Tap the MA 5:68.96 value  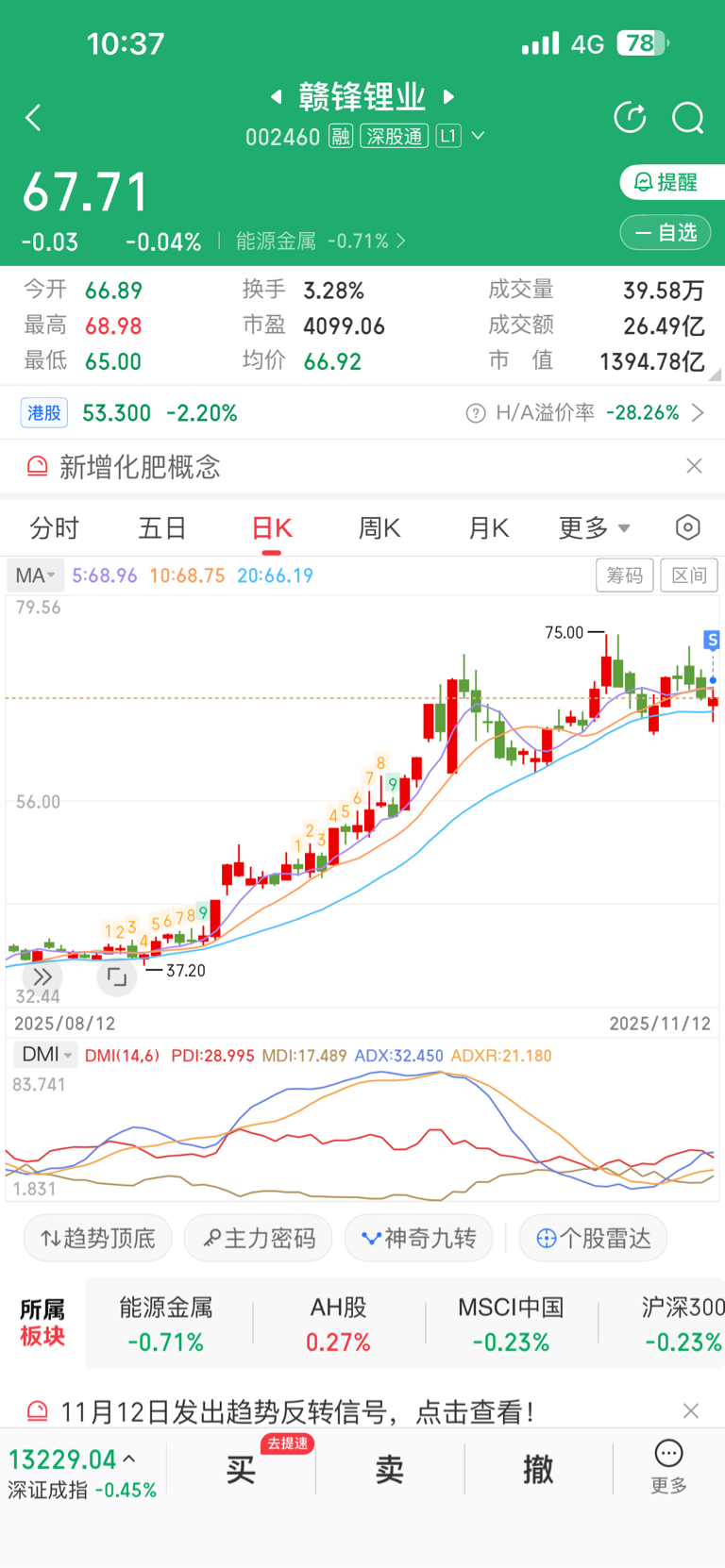pyautogui.click(x=105, y=575)
